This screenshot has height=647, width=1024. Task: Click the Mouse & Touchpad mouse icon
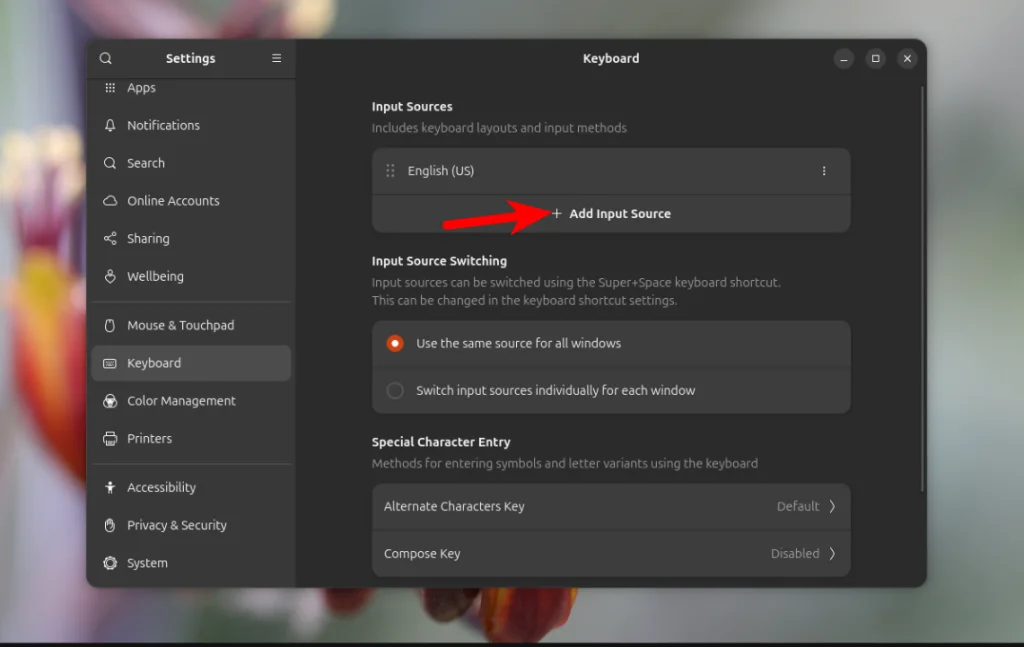click(110, 325)
